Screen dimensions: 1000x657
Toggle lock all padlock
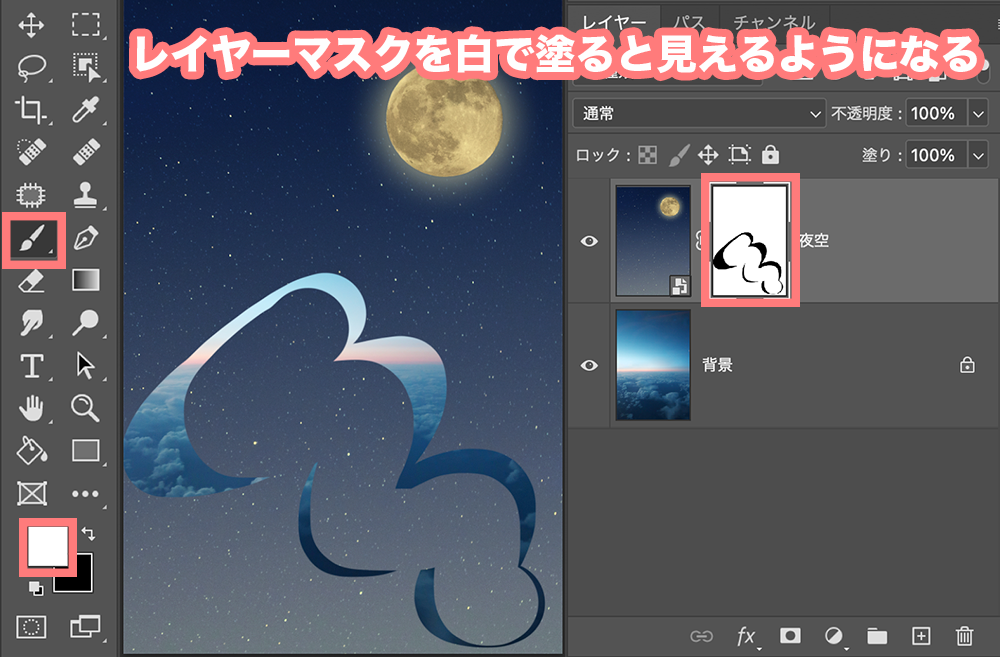[770, 154]
